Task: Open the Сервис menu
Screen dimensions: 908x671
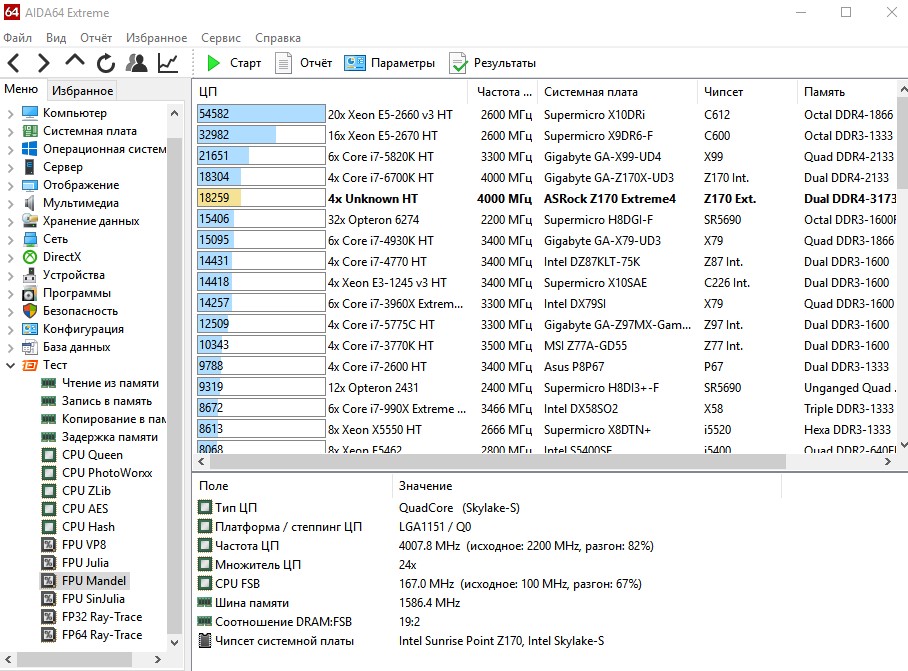Action: pyautogui.click(x=221, y=38)
